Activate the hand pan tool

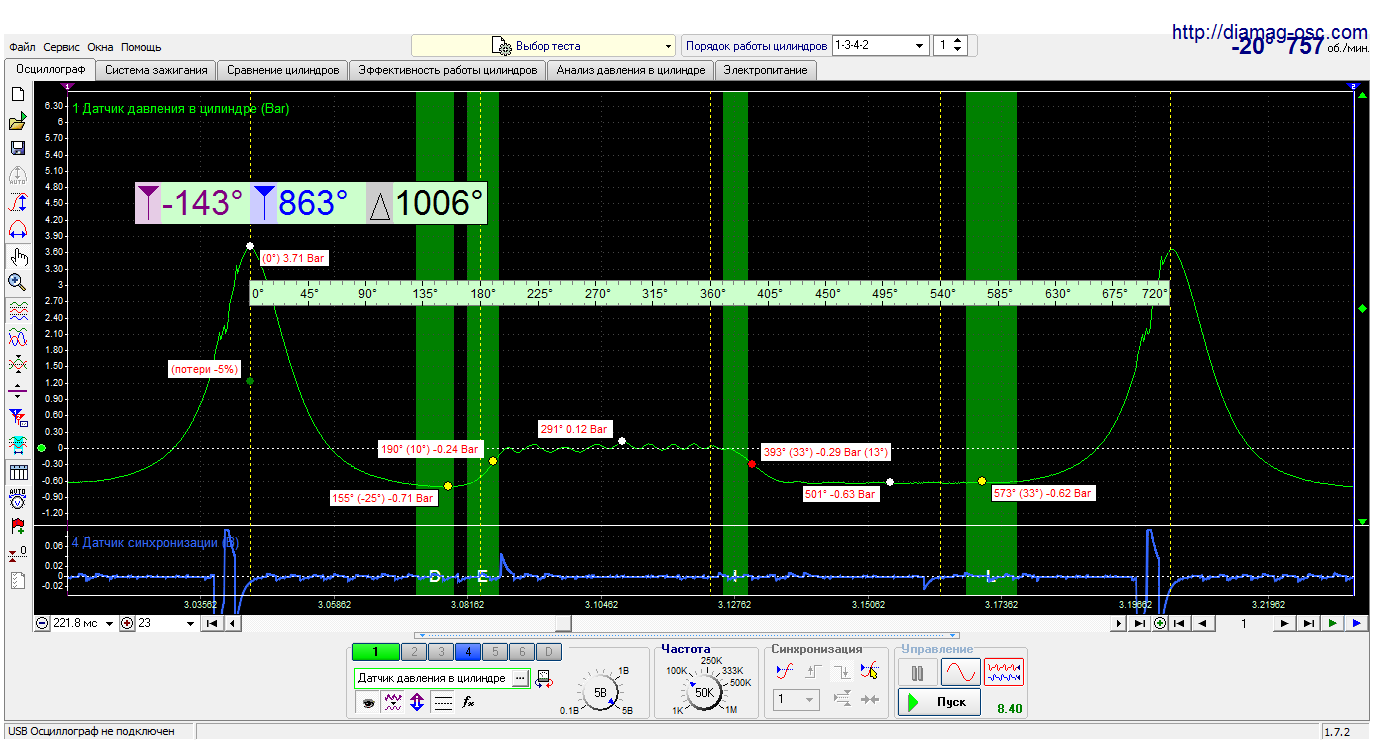point(17,256)
